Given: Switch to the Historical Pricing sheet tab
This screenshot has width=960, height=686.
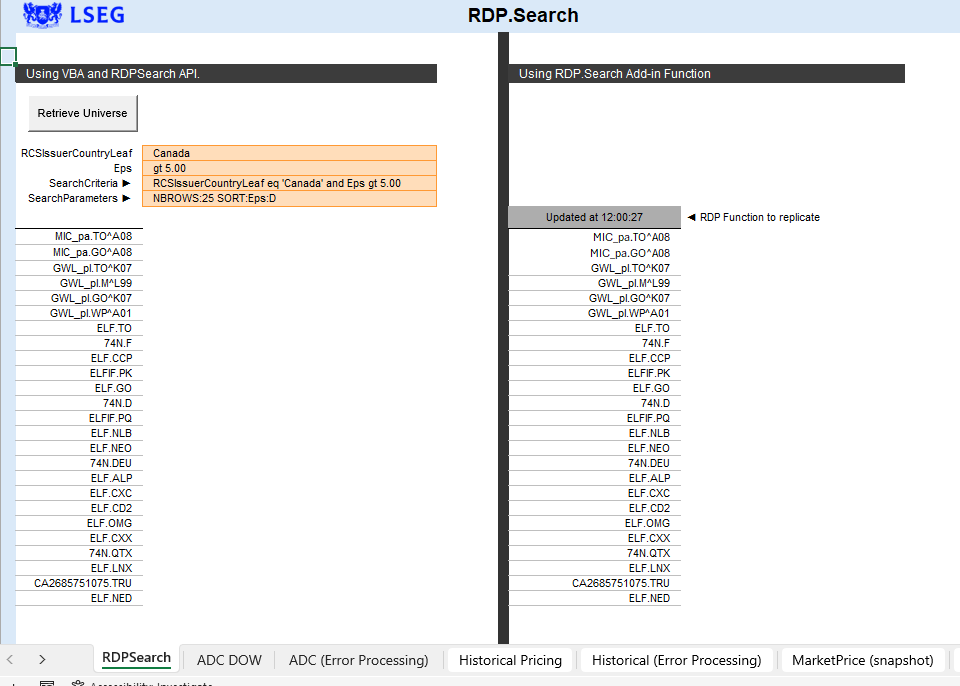Looking at the screenshot, I should pos(510,660).
